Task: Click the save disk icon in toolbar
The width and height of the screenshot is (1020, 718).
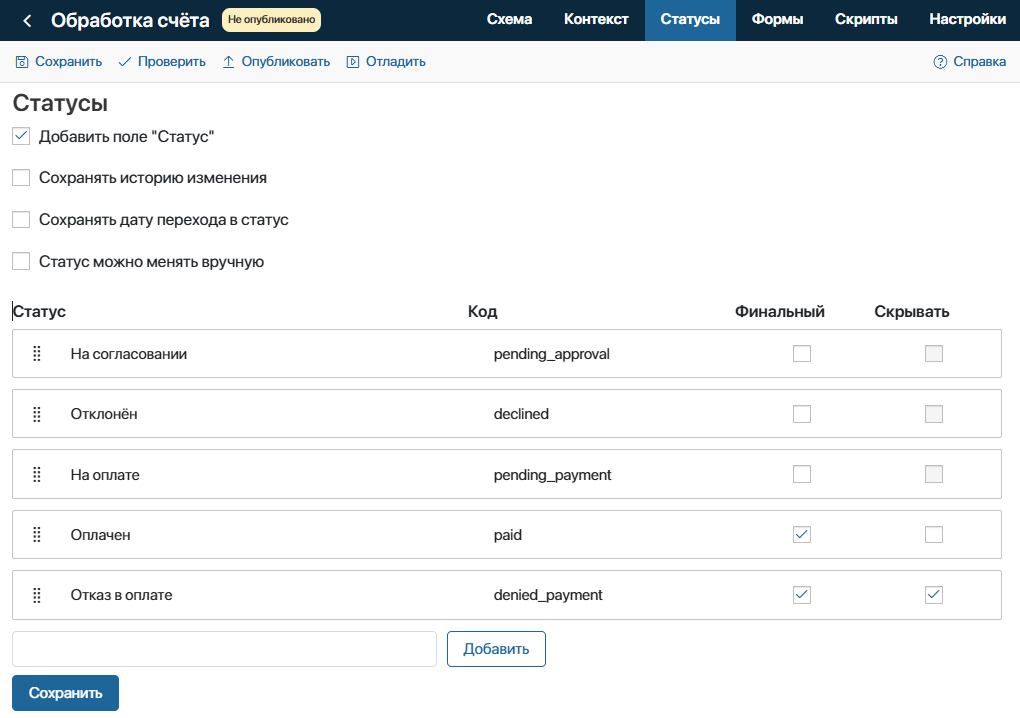Action: [22, 62]
